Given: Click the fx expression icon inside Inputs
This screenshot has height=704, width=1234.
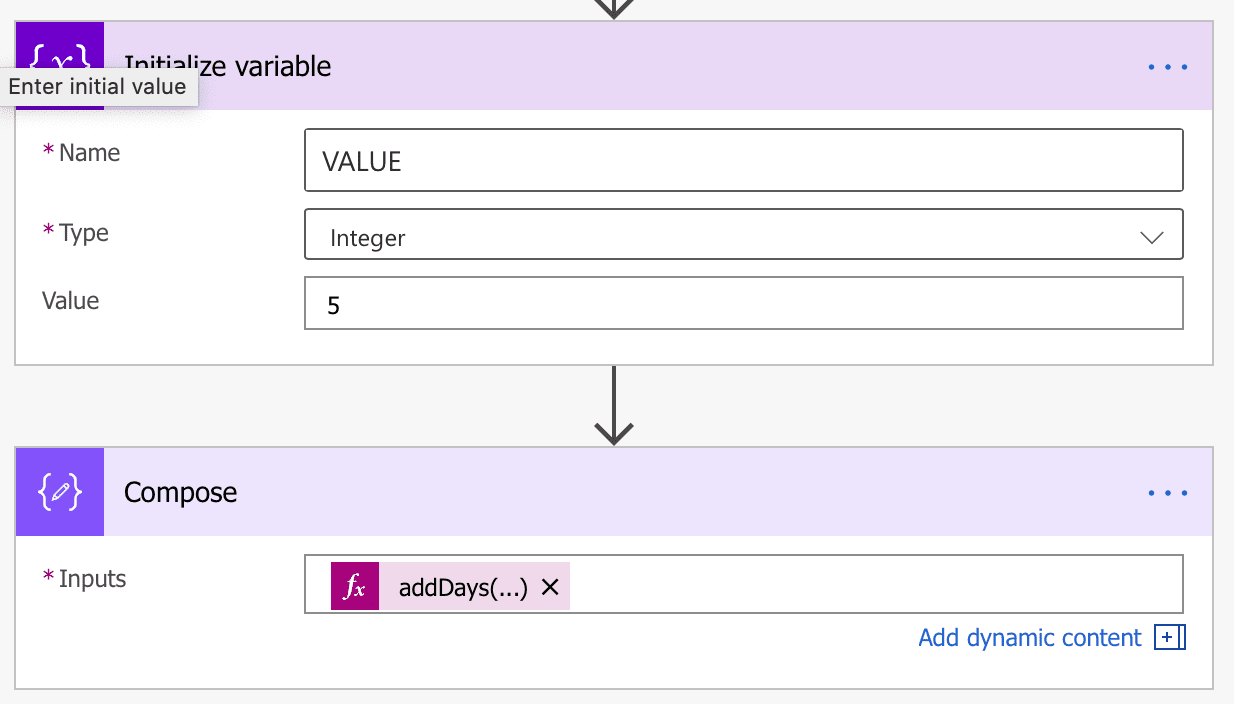Looking at the screenshot, I should (x=354, y=586).
